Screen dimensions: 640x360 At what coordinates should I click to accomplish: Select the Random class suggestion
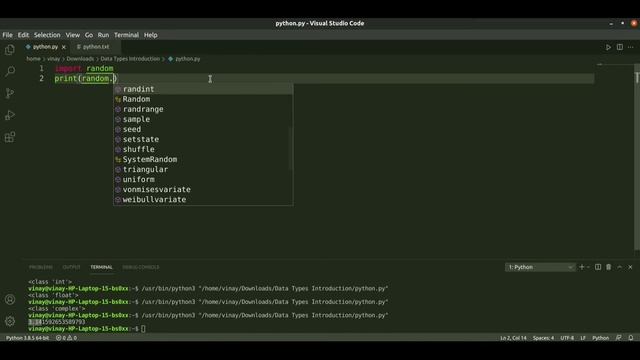coord(202,99)
